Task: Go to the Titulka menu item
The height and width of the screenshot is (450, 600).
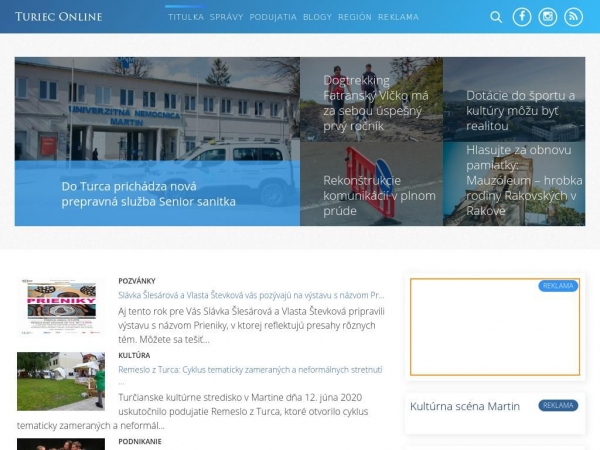Action: [186, 17]
